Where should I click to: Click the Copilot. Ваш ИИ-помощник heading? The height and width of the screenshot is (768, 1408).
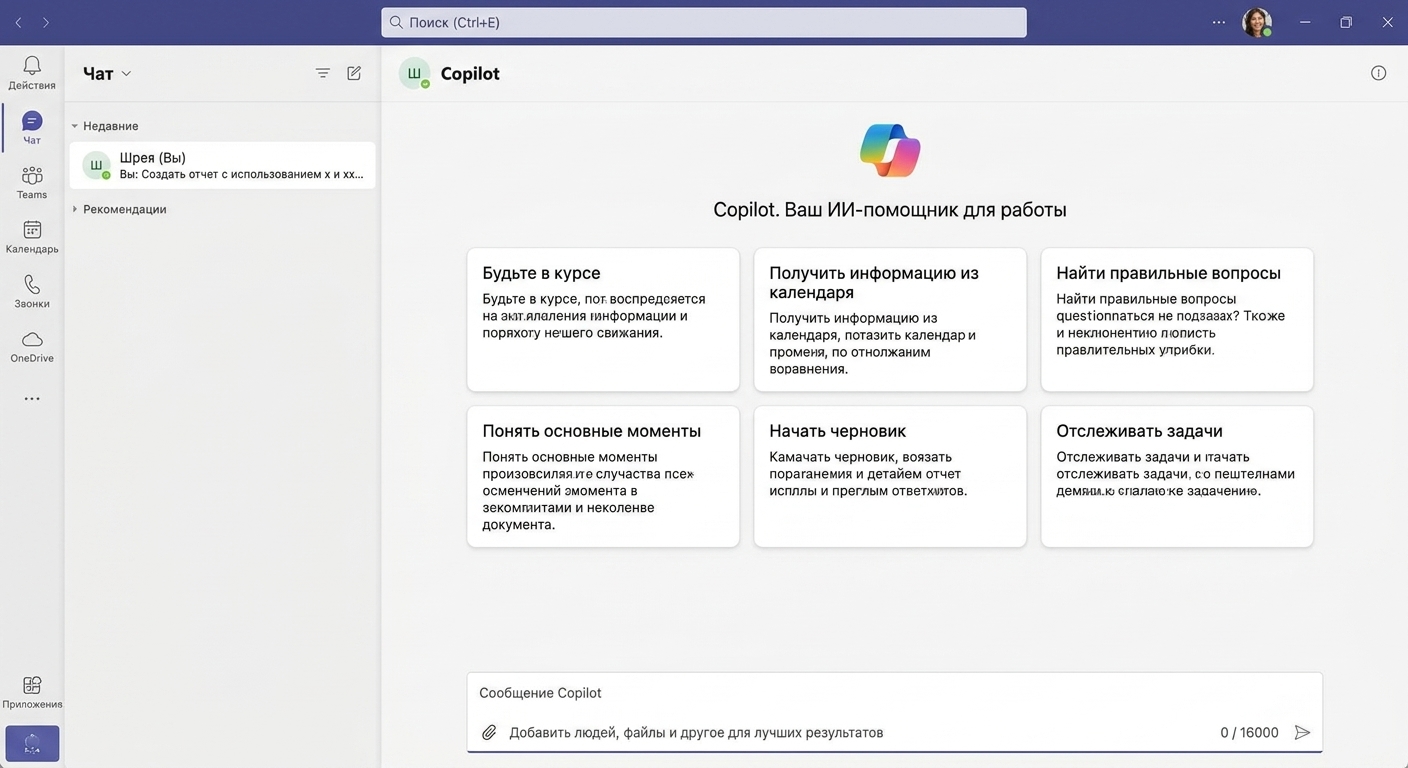890,210
